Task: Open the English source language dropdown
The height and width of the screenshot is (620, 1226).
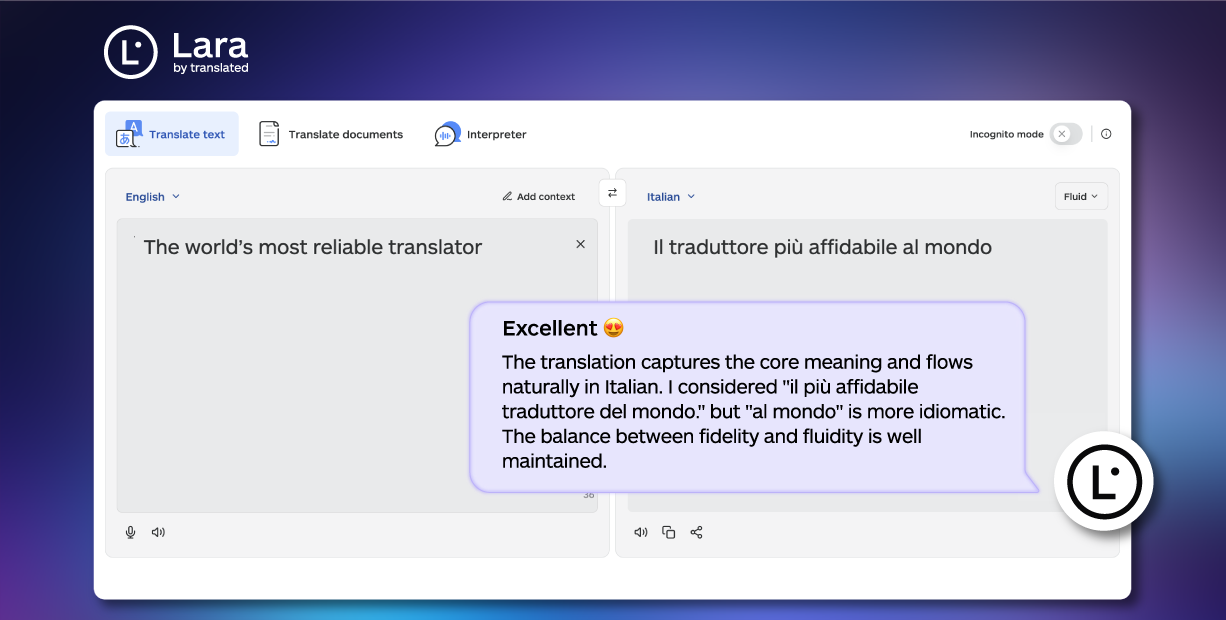Action: tap(152, 197)
